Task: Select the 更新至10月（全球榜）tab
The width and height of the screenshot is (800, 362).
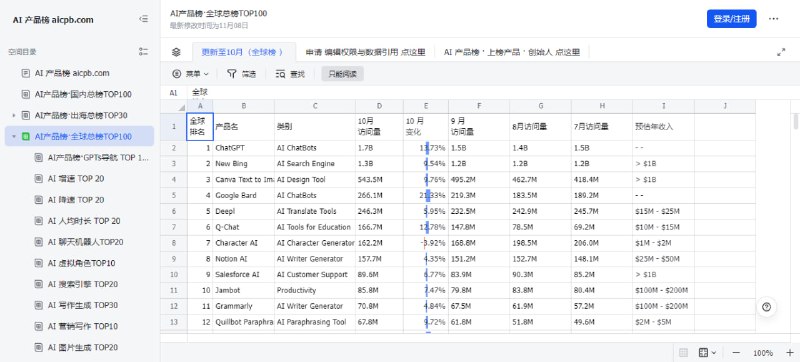Action: coord(244,52)
